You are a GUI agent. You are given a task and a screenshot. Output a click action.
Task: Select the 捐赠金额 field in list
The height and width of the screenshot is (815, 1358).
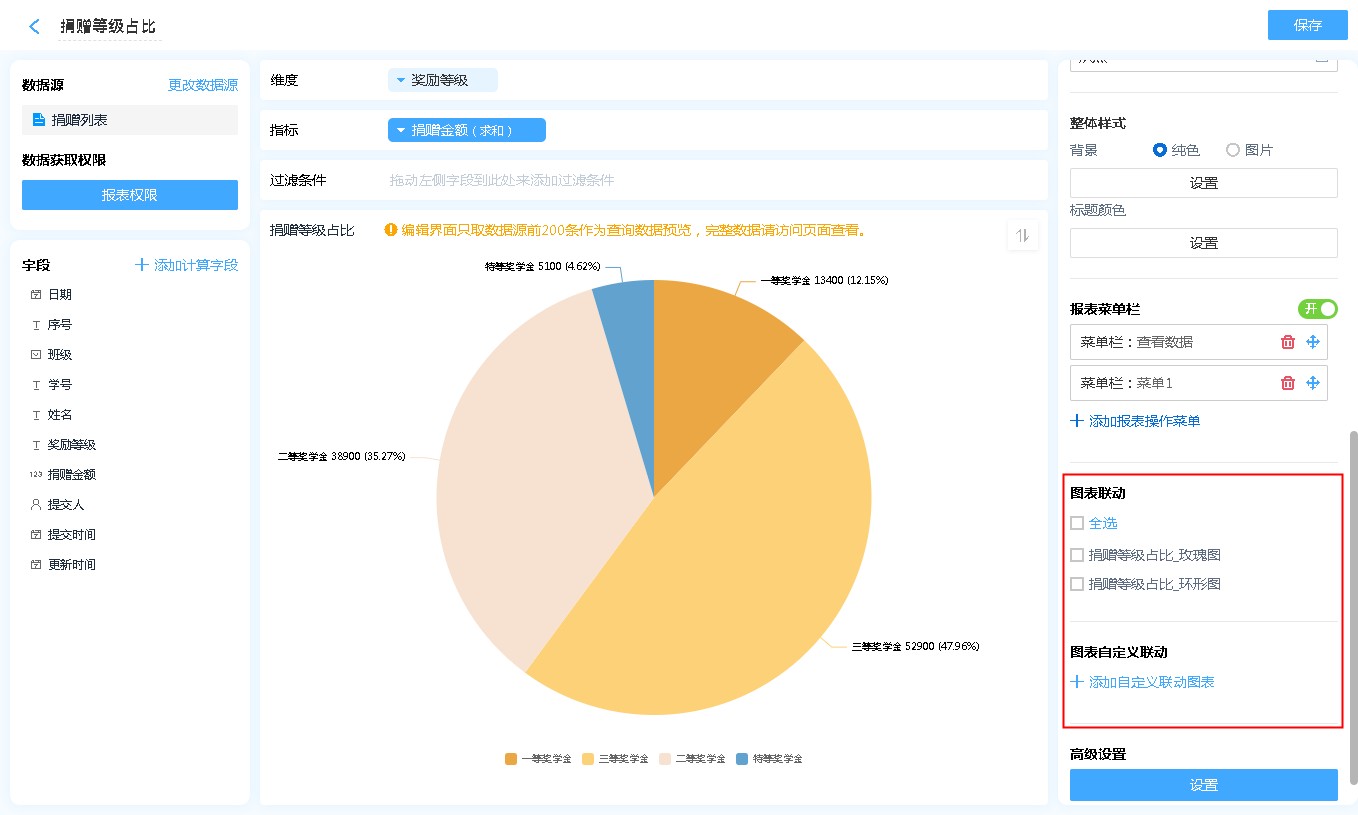[72, 475]
